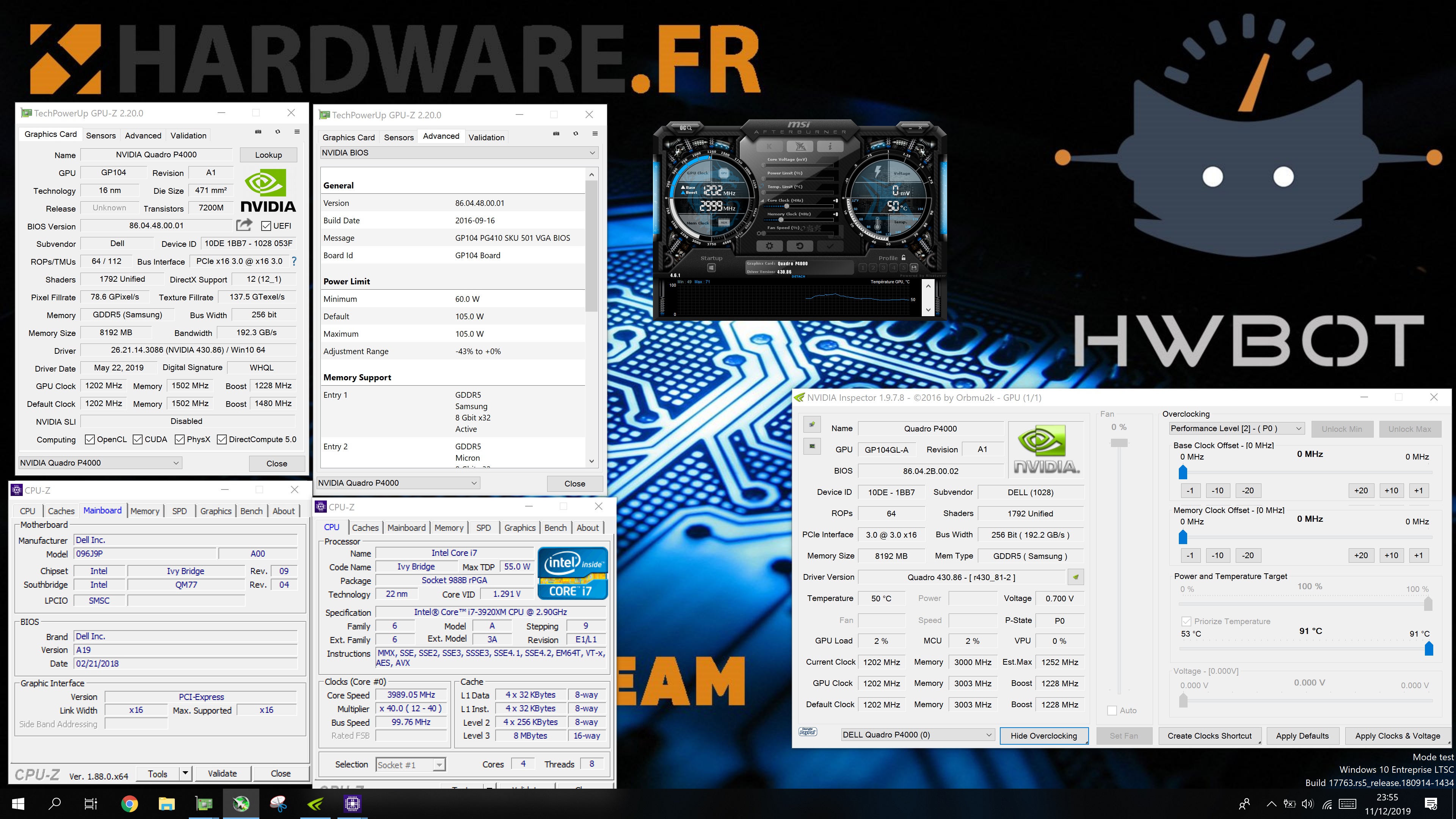Toggle Priorize Temperature checkbox in Inspector
Screen dimensions: 1456x819
1186,621
